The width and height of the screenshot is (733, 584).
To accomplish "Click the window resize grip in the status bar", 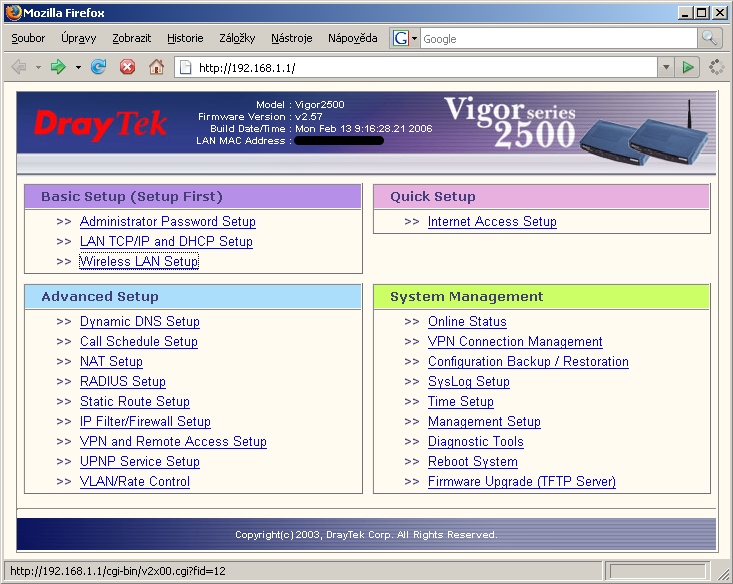I will pyautogui.click(x=723, y=573).
